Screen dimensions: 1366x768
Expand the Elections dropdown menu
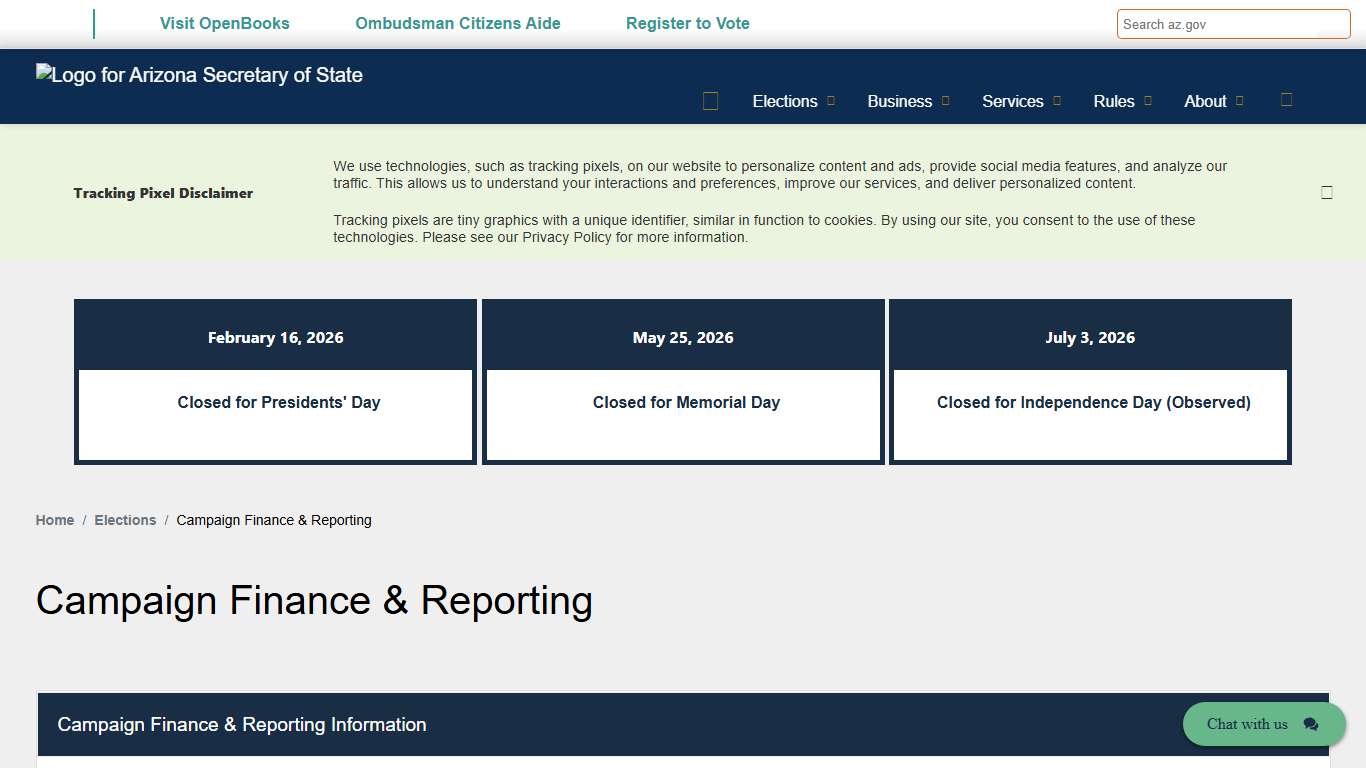tap(785, 101)
